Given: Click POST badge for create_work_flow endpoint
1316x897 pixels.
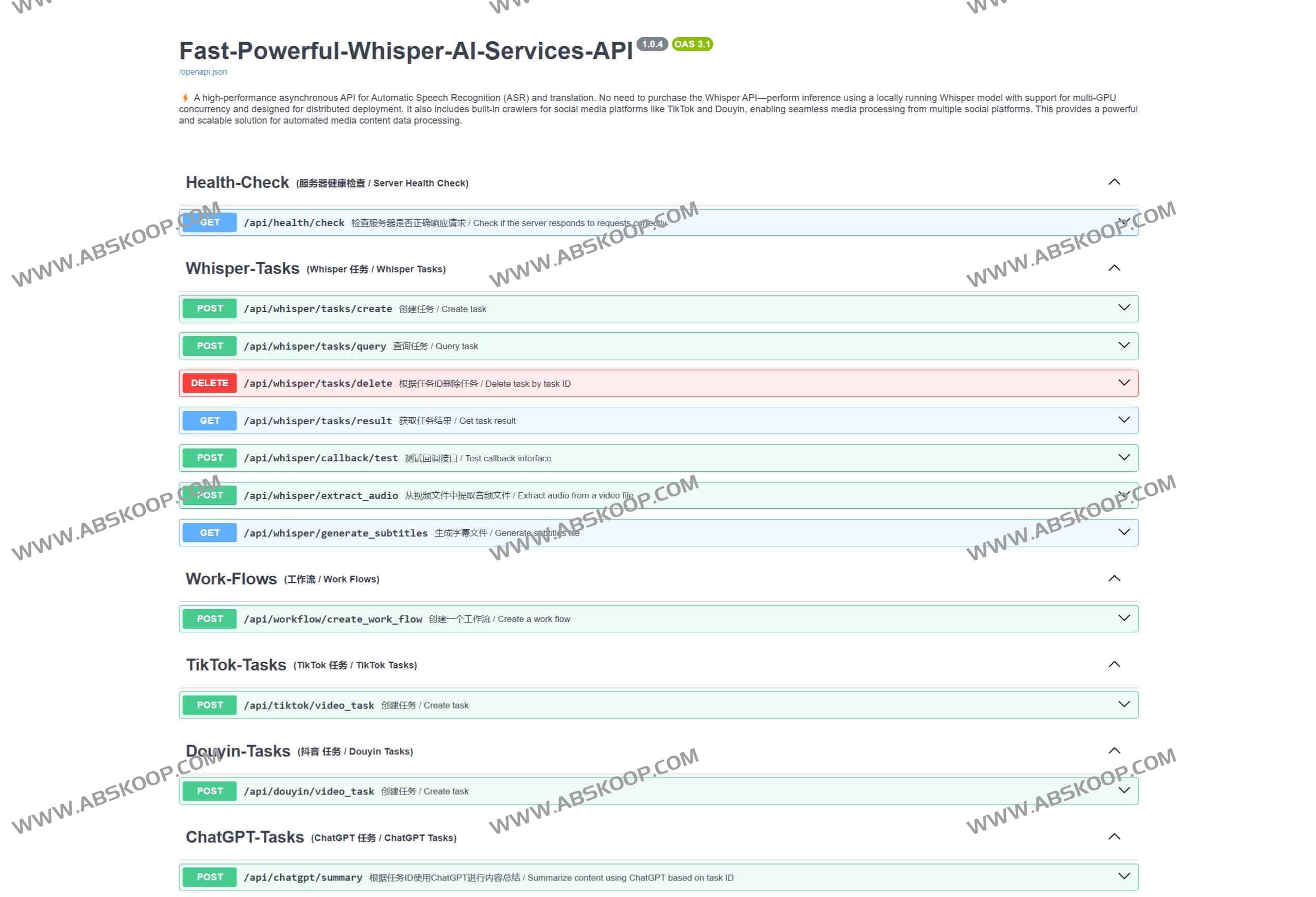Looking at the screenshot, I should coord(210,618).
